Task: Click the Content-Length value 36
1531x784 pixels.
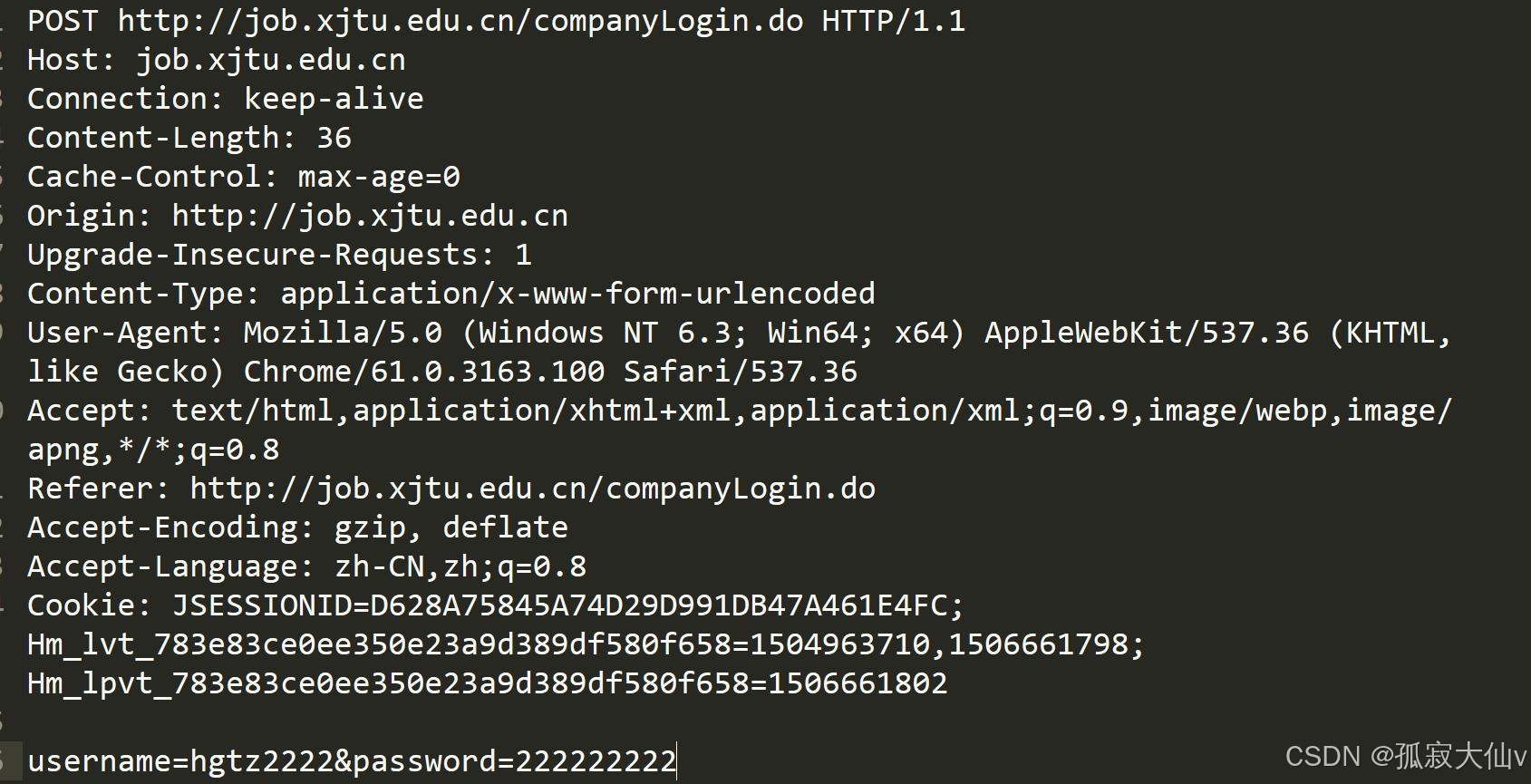Action: click(334, 138)
